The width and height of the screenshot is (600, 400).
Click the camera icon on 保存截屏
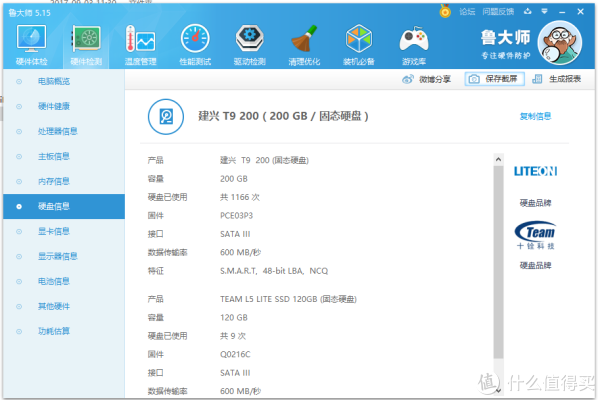coord(474,79)
